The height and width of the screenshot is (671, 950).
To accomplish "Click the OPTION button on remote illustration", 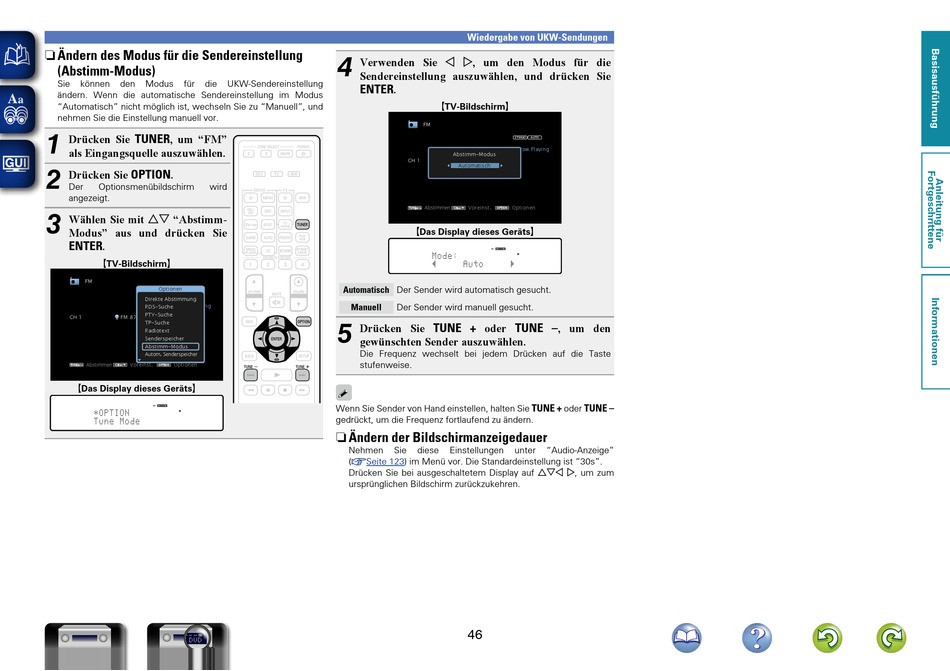I will coord(304,322).
